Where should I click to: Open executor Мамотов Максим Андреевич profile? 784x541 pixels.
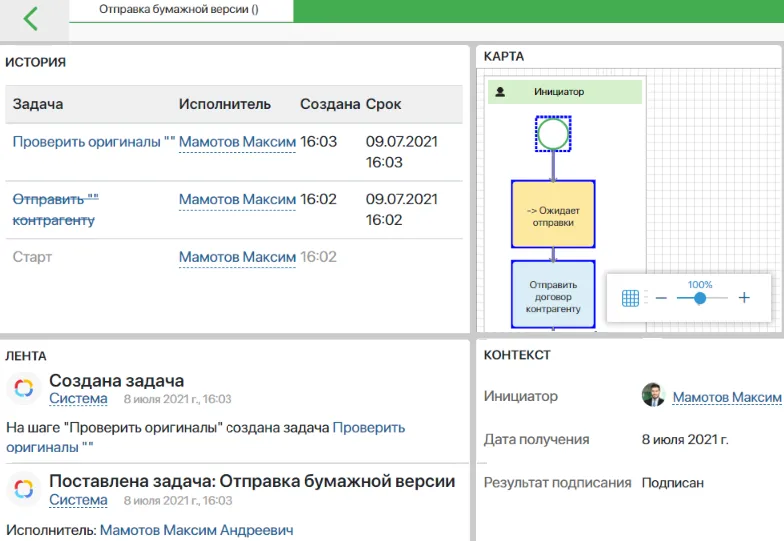click(196, 531)
